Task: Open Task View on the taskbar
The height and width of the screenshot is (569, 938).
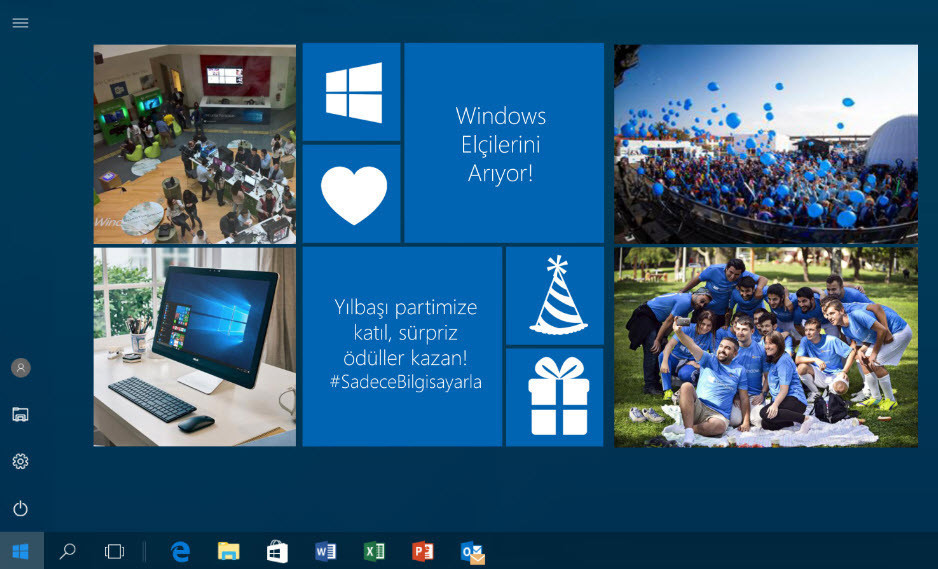Action: [x=114, y=551]
